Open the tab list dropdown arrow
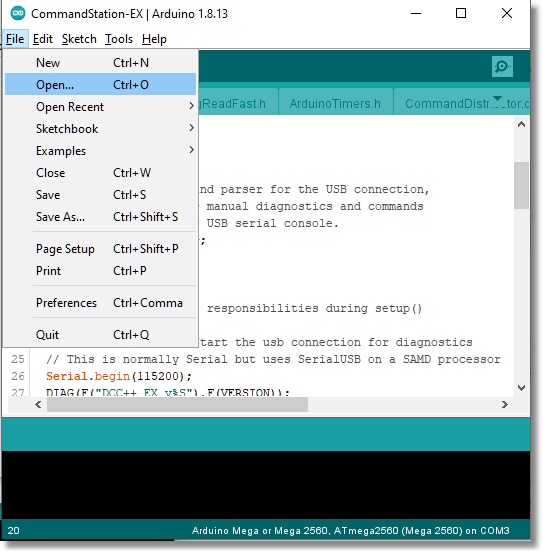 pyautogui.click(x=497, y=98)
